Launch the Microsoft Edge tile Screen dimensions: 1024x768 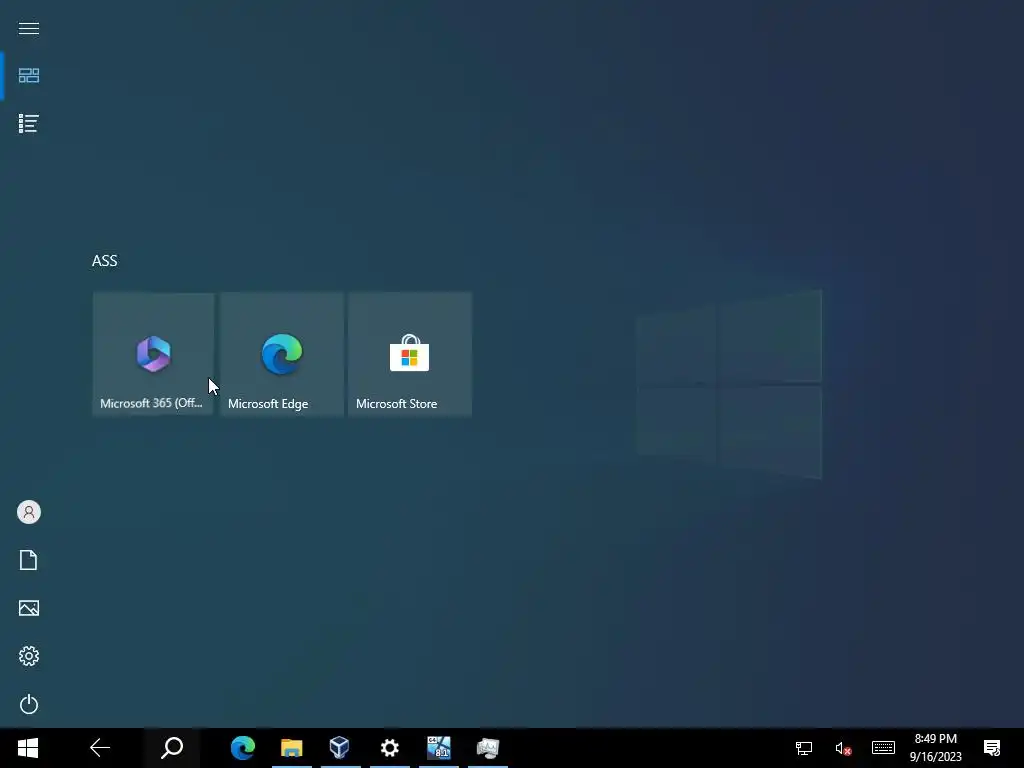281,354
